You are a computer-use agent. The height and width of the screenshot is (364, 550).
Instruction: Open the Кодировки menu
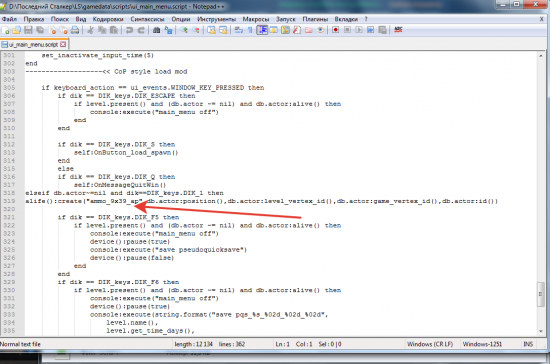108,19
